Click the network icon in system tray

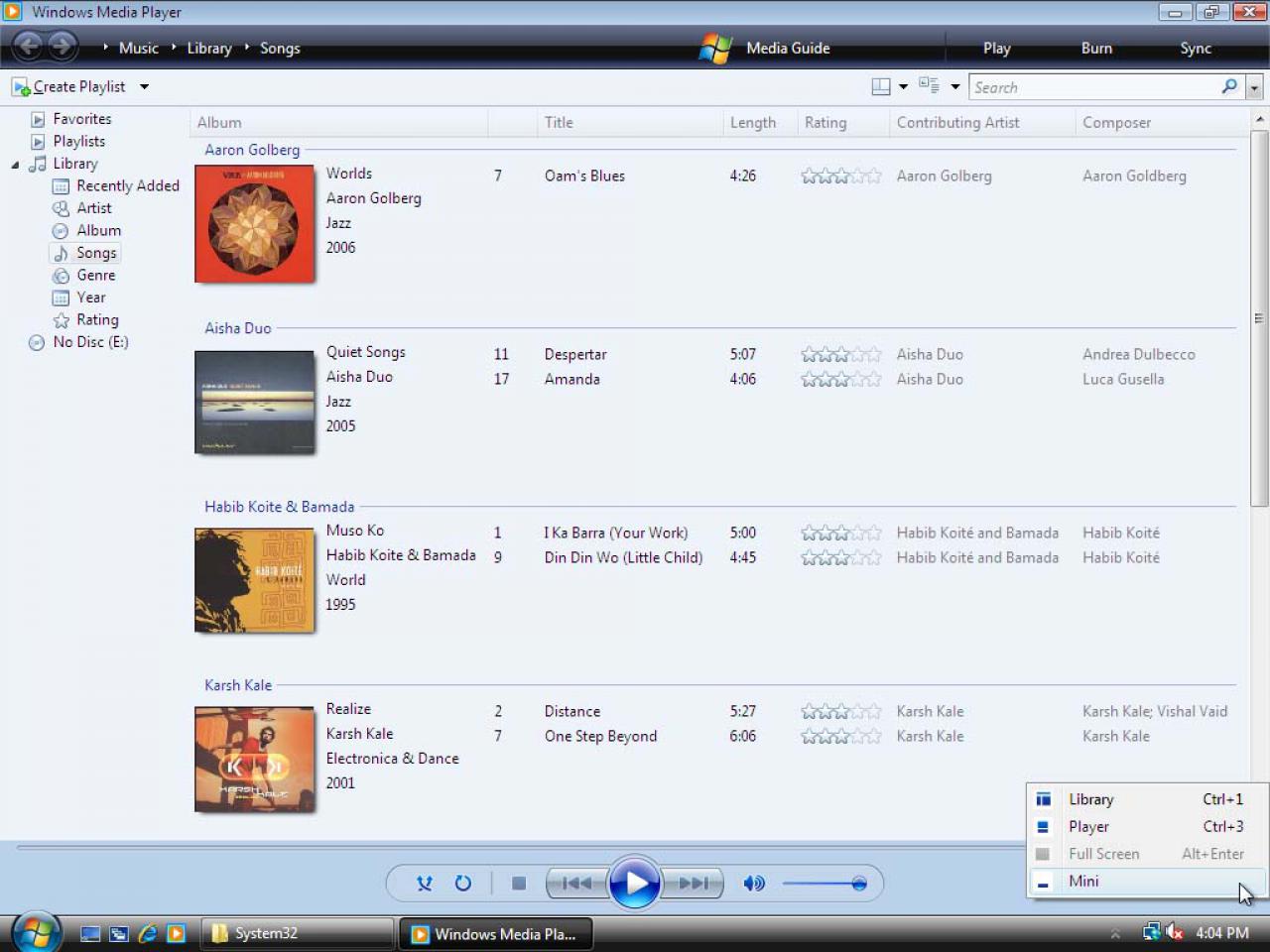[1151, 932]
